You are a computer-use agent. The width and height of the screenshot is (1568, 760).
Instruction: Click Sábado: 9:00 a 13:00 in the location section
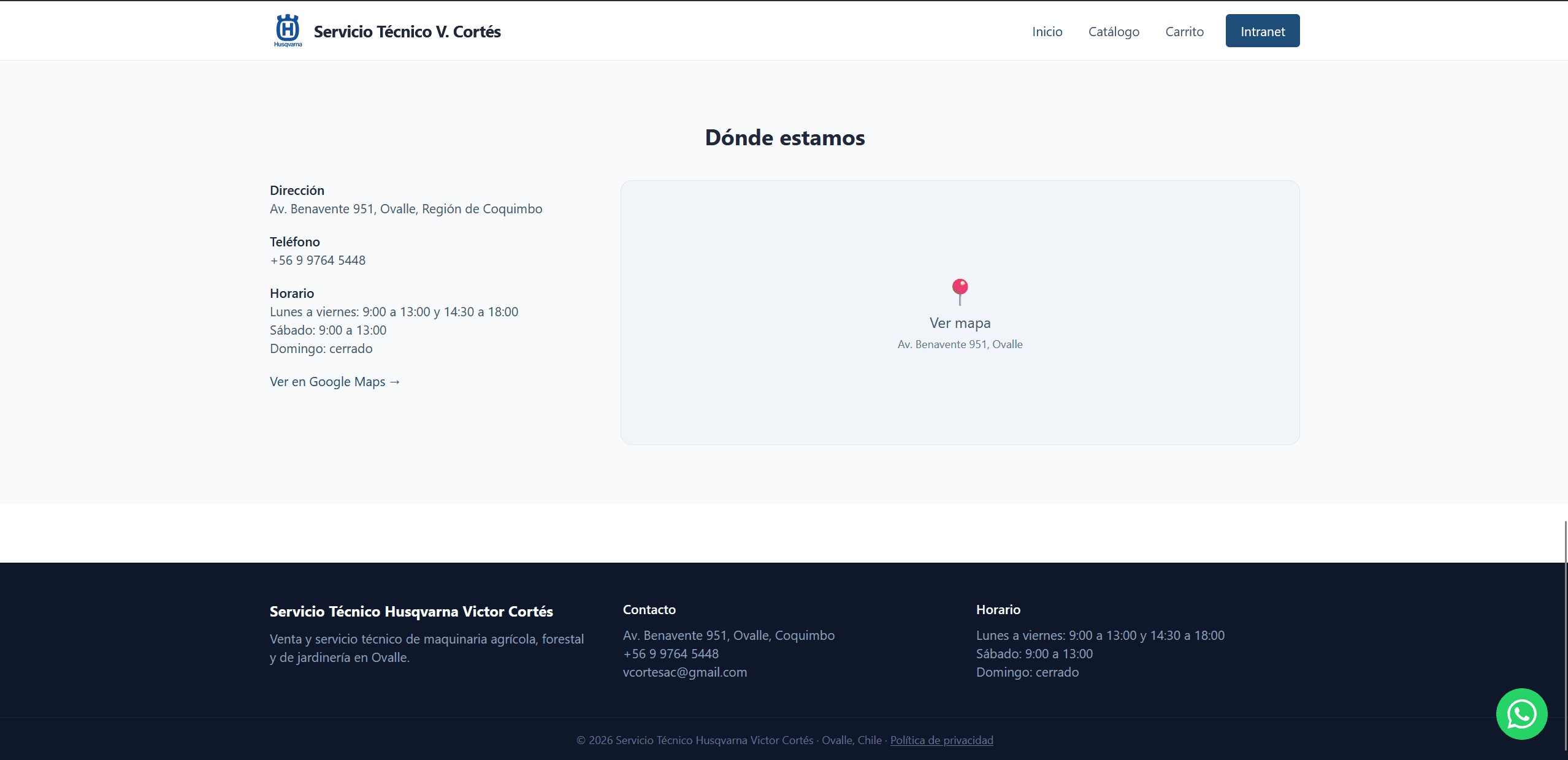[x=328, y=330]
